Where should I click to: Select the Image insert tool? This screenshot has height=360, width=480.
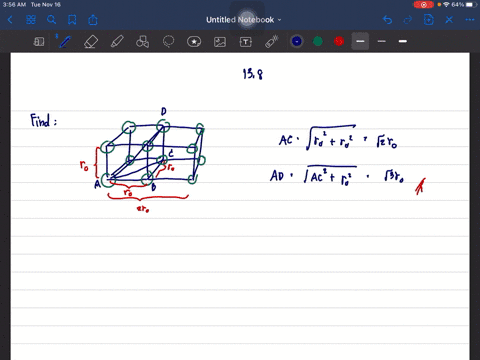pos(220,42)
